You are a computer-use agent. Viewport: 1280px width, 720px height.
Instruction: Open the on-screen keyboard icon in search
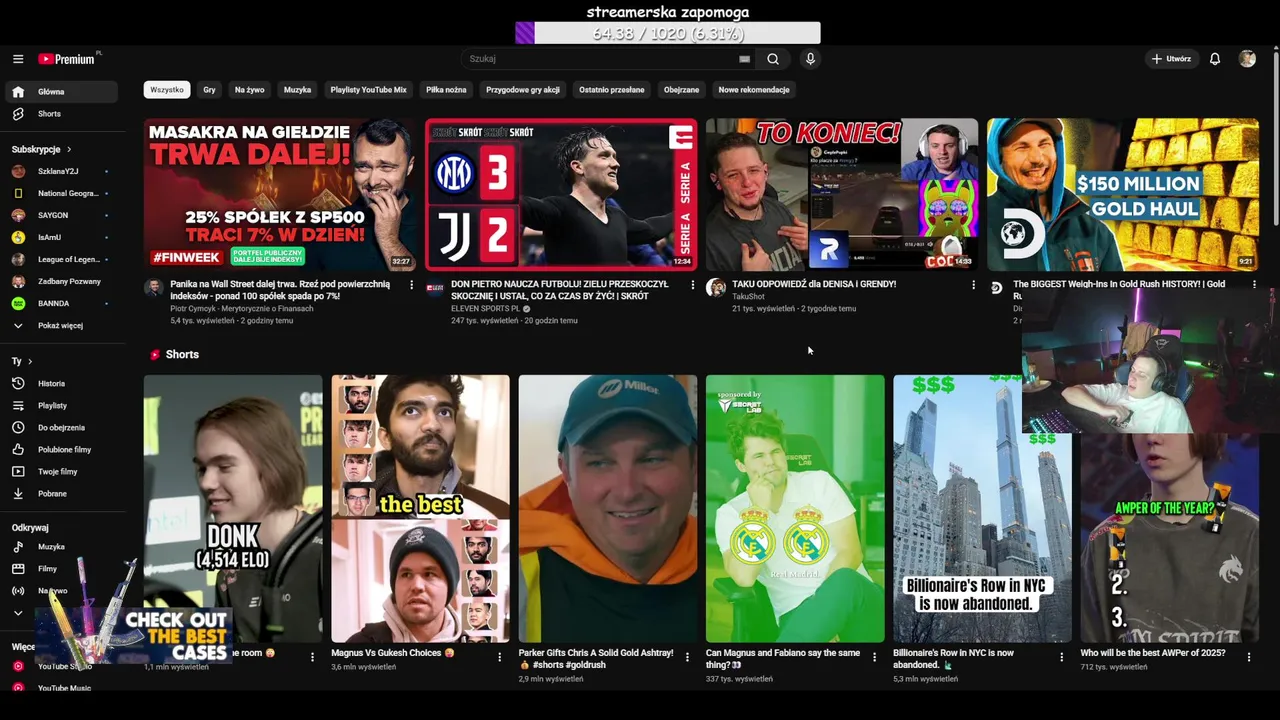click(x=744, y=59)
